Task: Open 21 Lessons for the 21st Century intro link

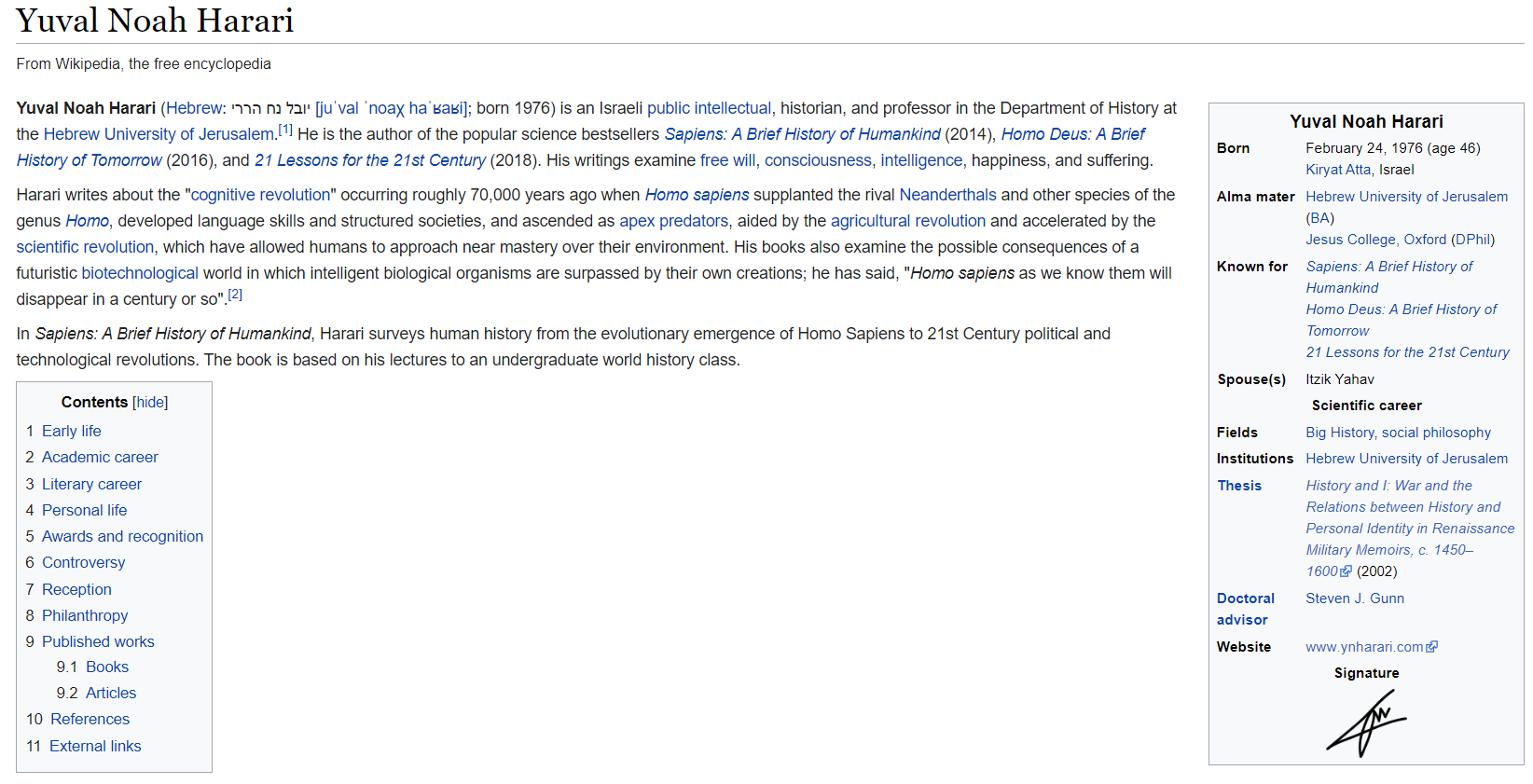Action: tap(369, 160)
